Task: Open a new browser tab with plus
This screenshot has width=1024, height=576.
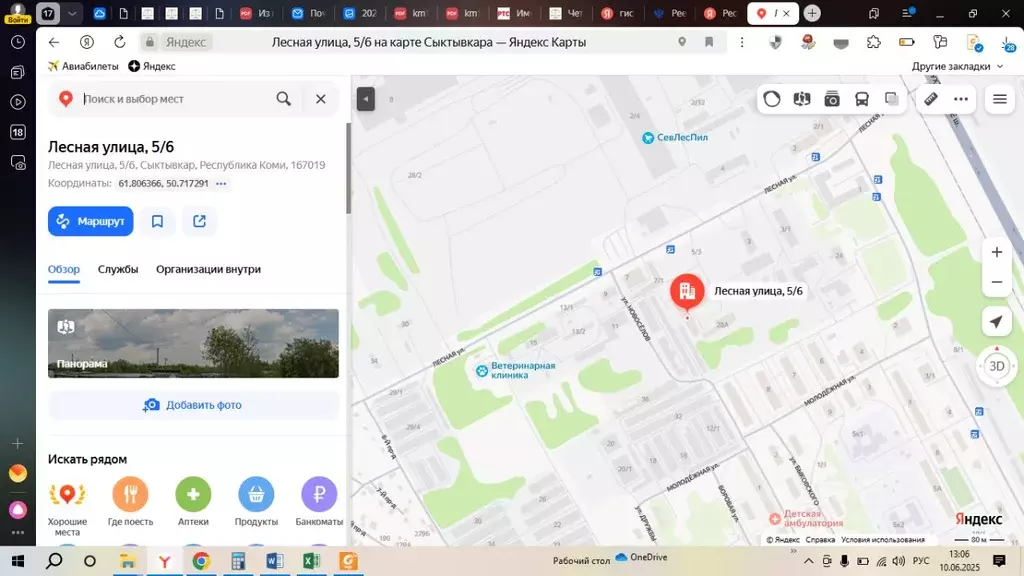Action: 812,13
